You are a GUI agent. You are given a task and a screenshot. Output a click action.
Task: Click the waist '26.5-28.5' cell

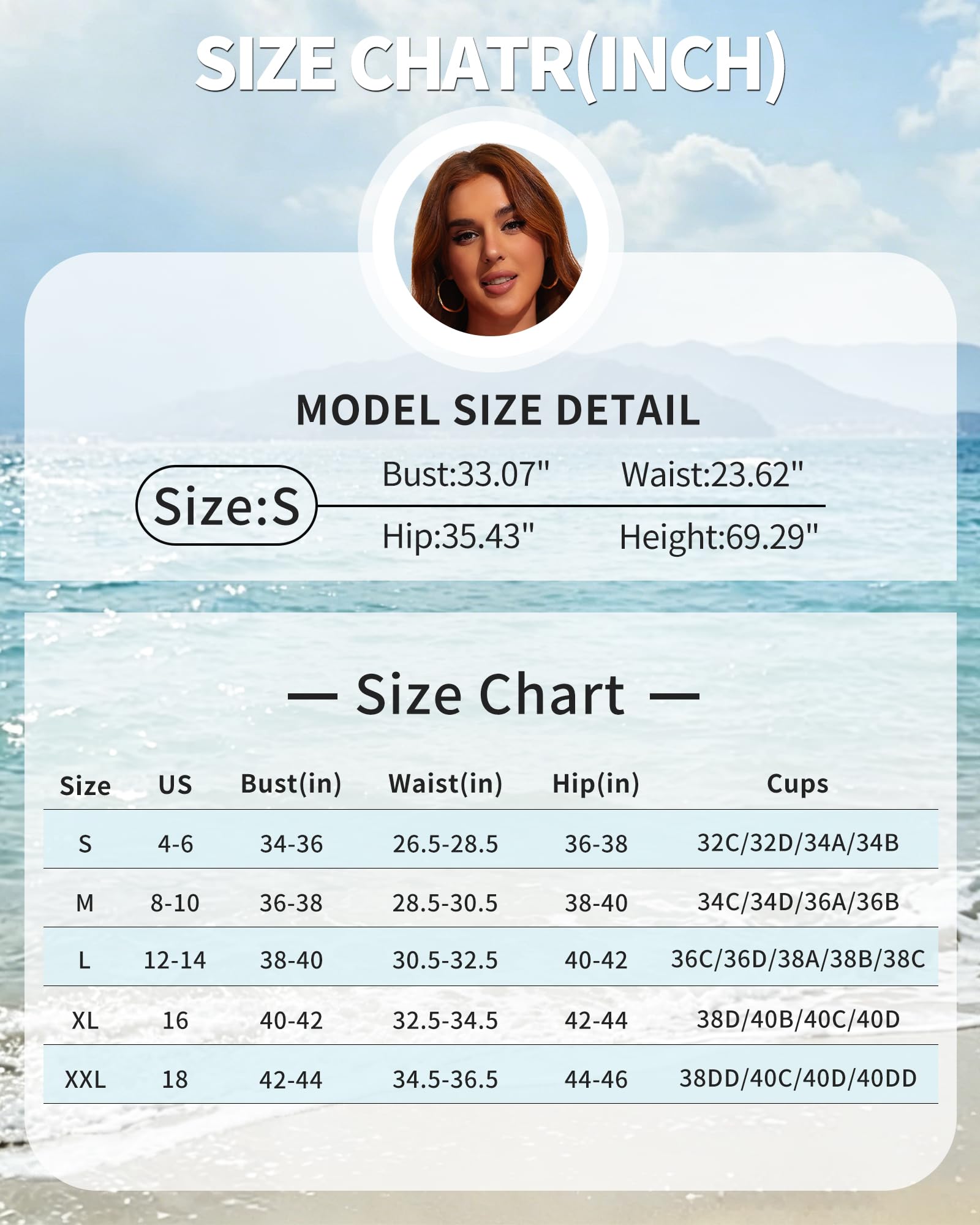[445, 844]
